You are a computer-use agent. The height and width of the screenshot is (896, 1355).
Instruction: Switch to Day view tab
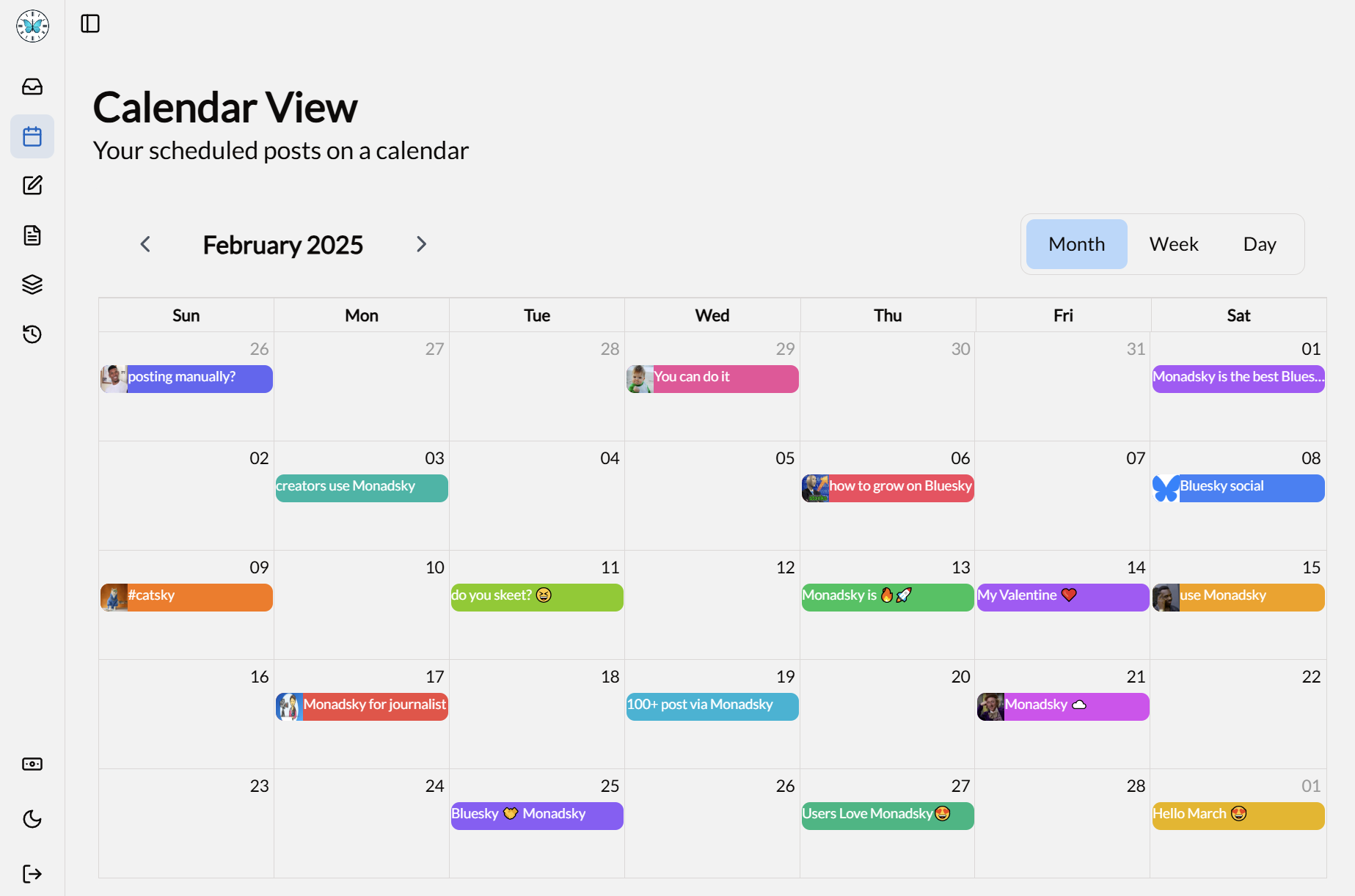tap(1260, 244)
